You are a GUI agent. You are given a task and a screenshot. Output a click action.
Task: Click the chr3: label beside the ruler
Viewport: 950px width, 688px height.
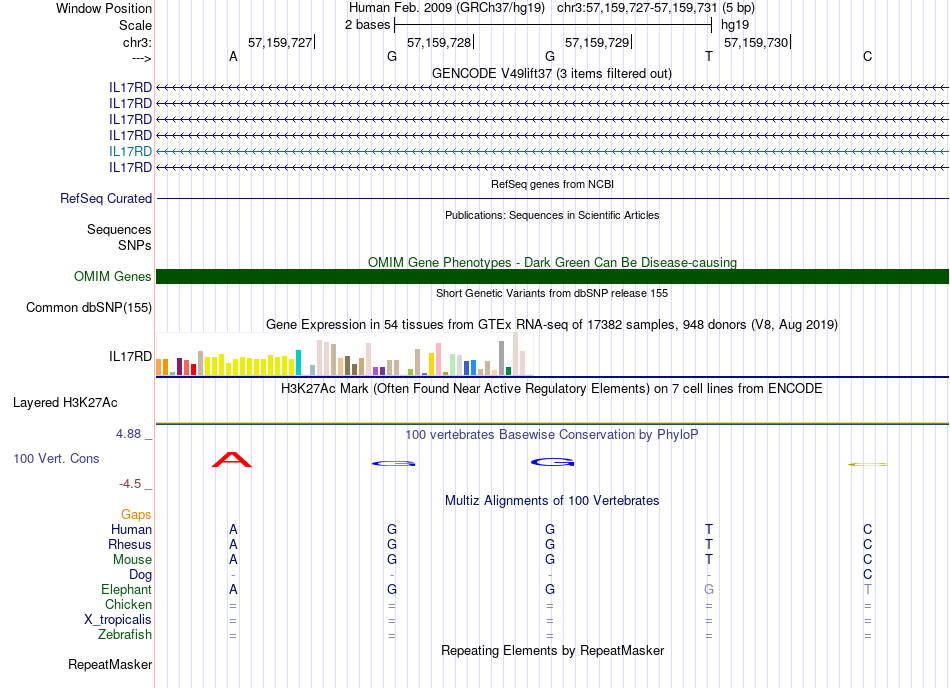[137, 42]
